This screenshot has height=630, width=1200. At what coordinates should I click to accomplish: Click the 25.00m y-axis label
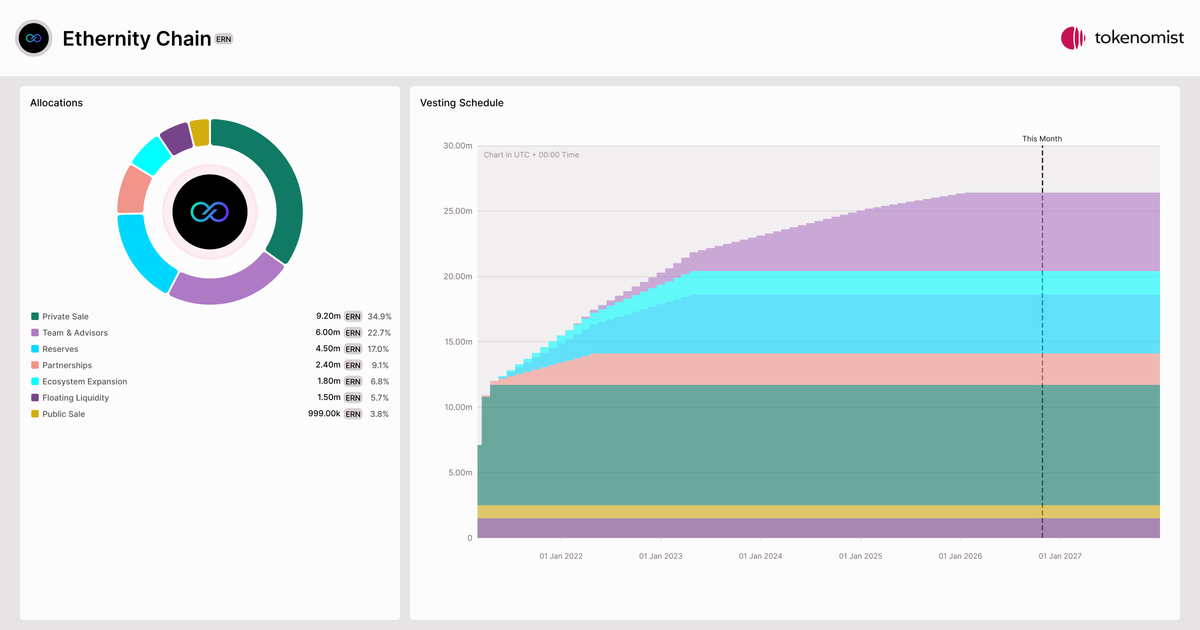[x=457, y=211]
